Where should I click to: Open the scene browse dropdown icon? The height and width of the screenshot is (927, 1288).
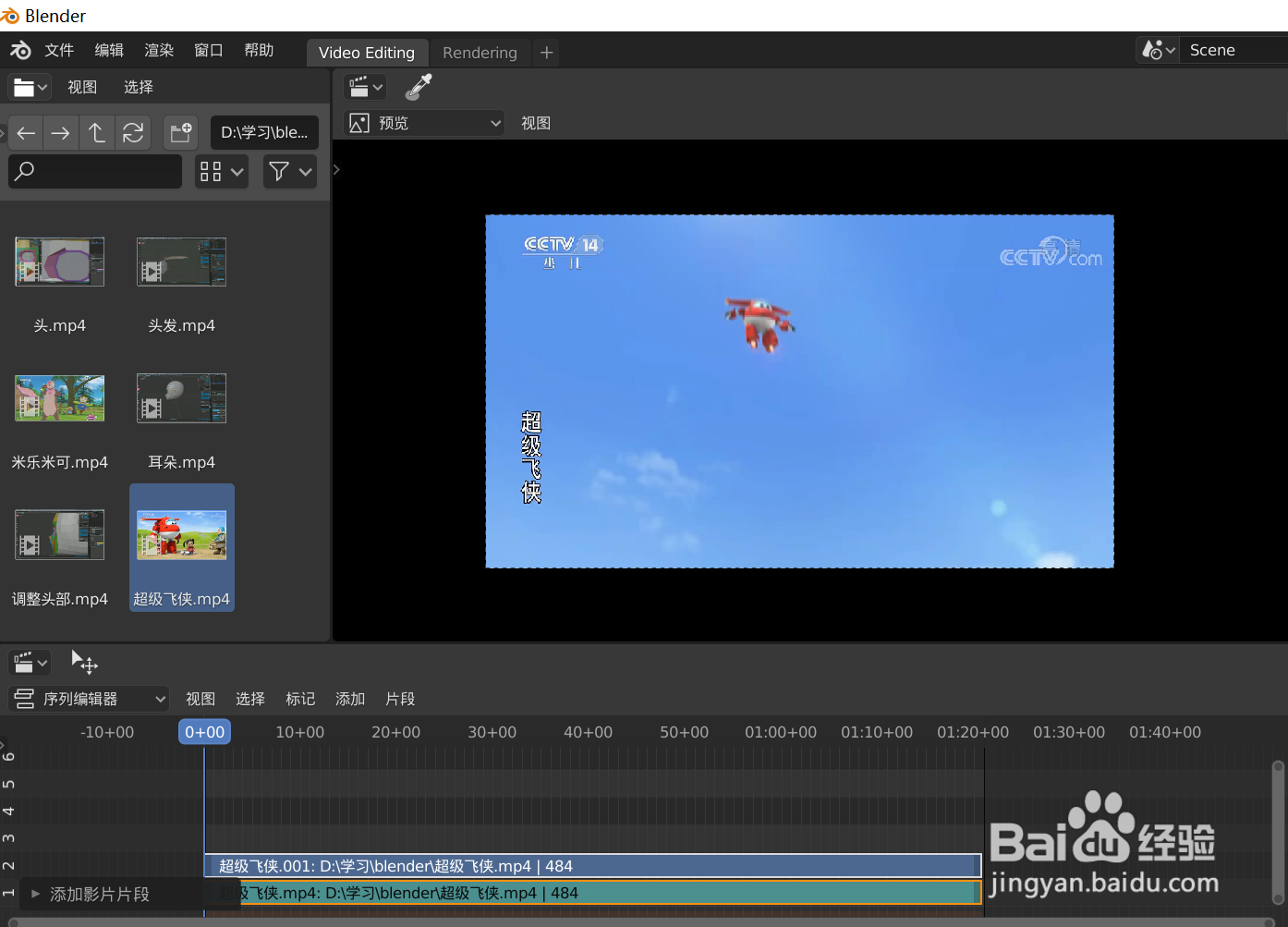point(1159,50)
